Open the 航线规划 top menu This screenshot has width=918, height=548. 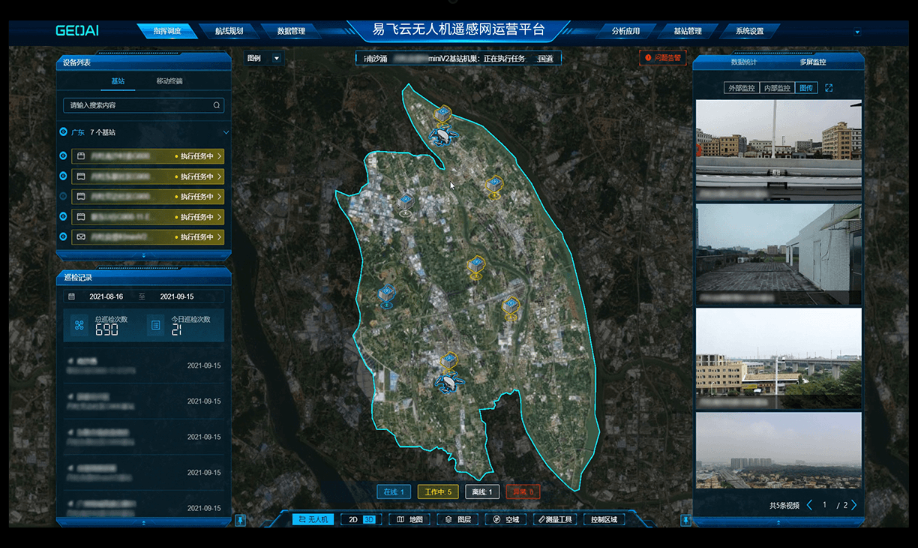(x=228, y=31)
